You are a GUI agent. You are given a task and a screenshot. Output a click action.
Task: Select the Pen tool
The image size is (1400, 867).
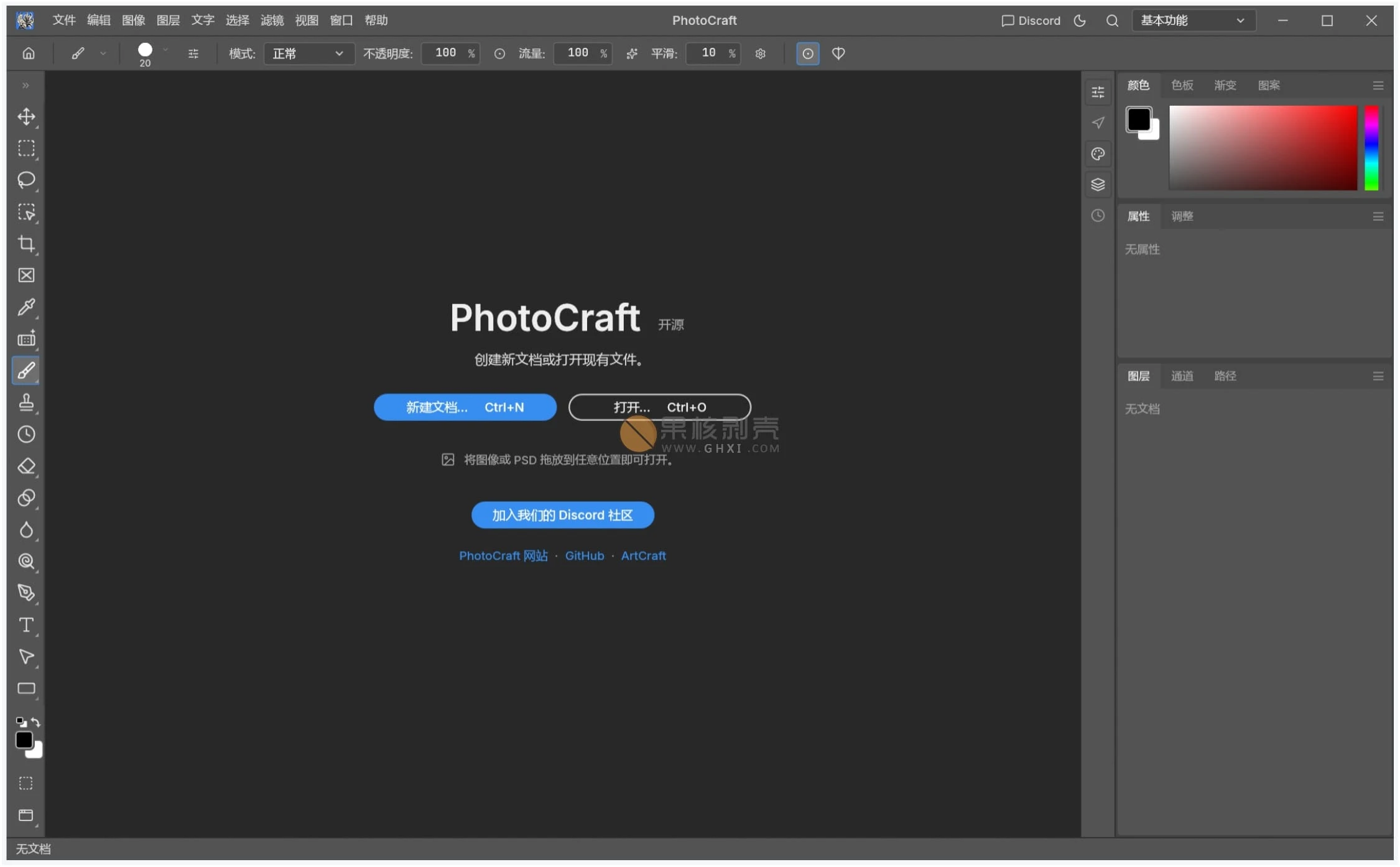(x=26, y=593)
